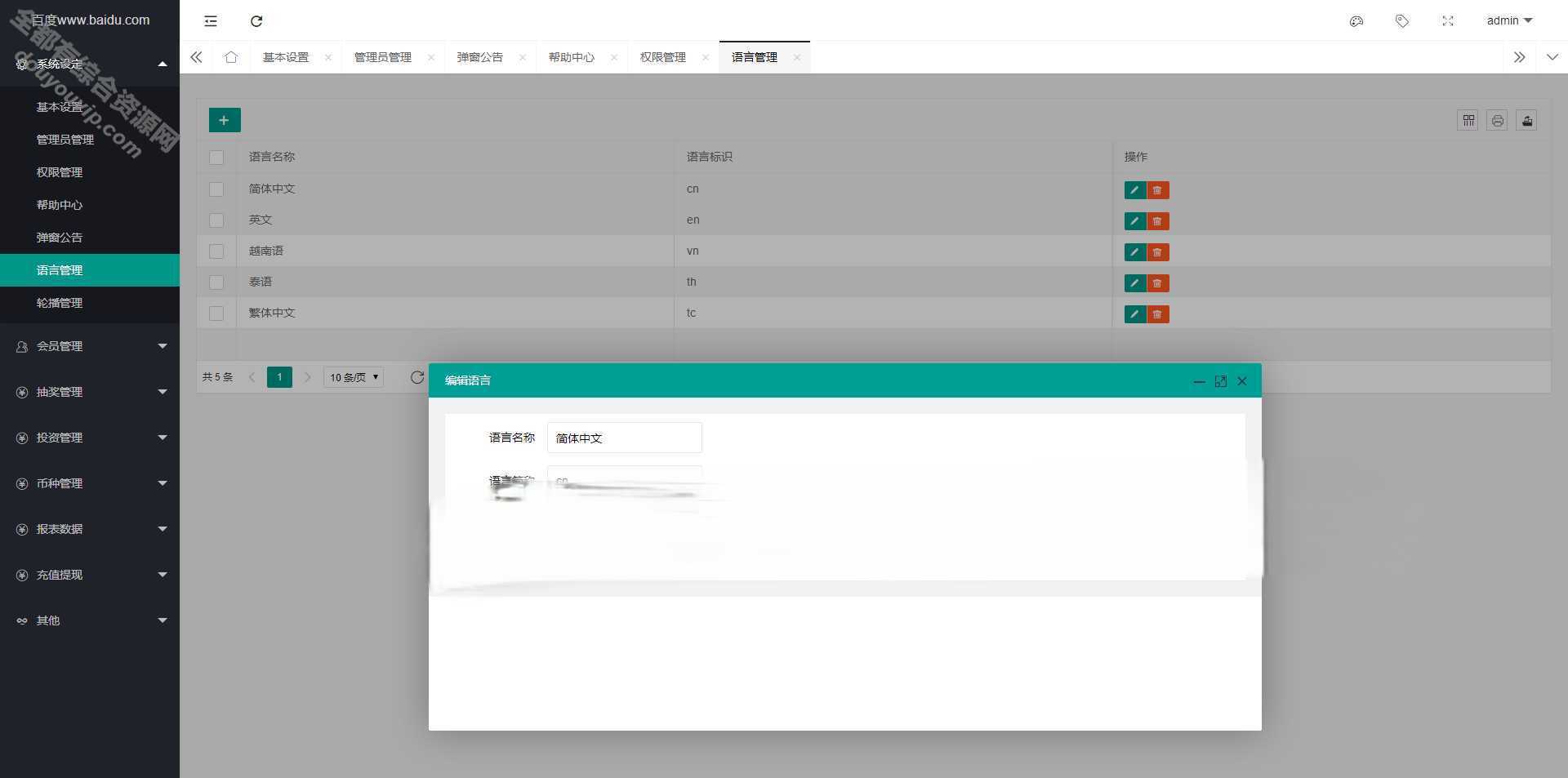This screenshot has height=778, width=1568.
Task: Collapse the sidebar with the menu toggle icon
Action: click(x=211, y=21)
